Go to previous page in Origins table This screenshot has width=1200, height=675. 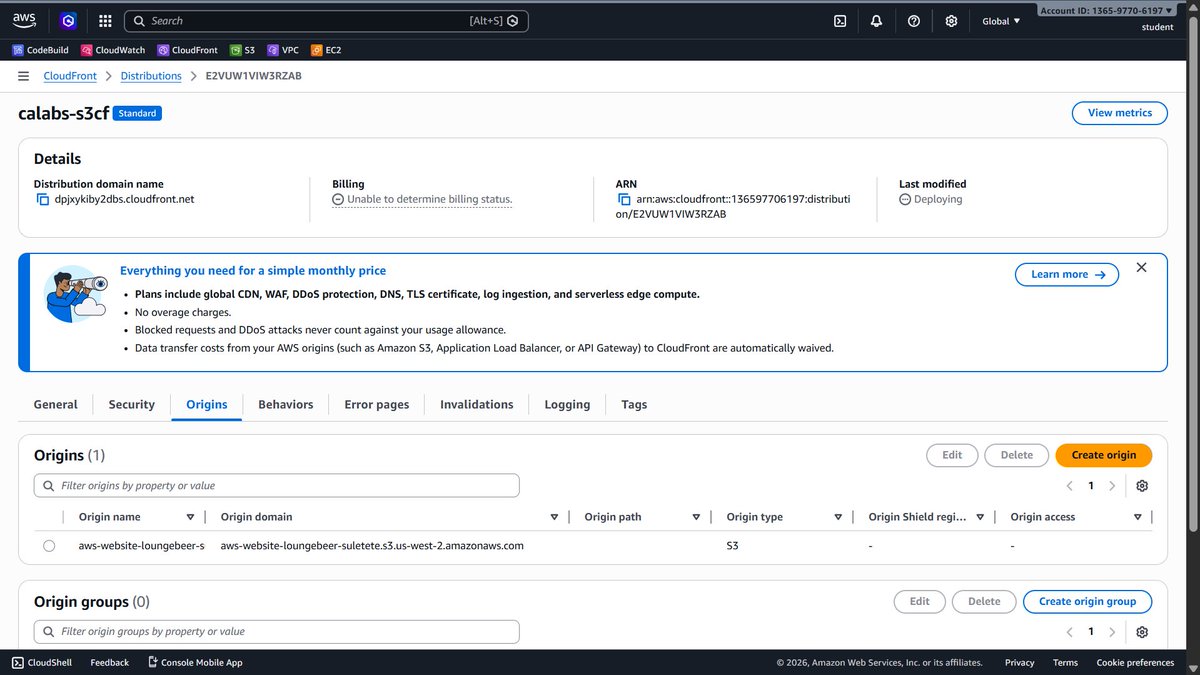click(x=1069, y=485)
